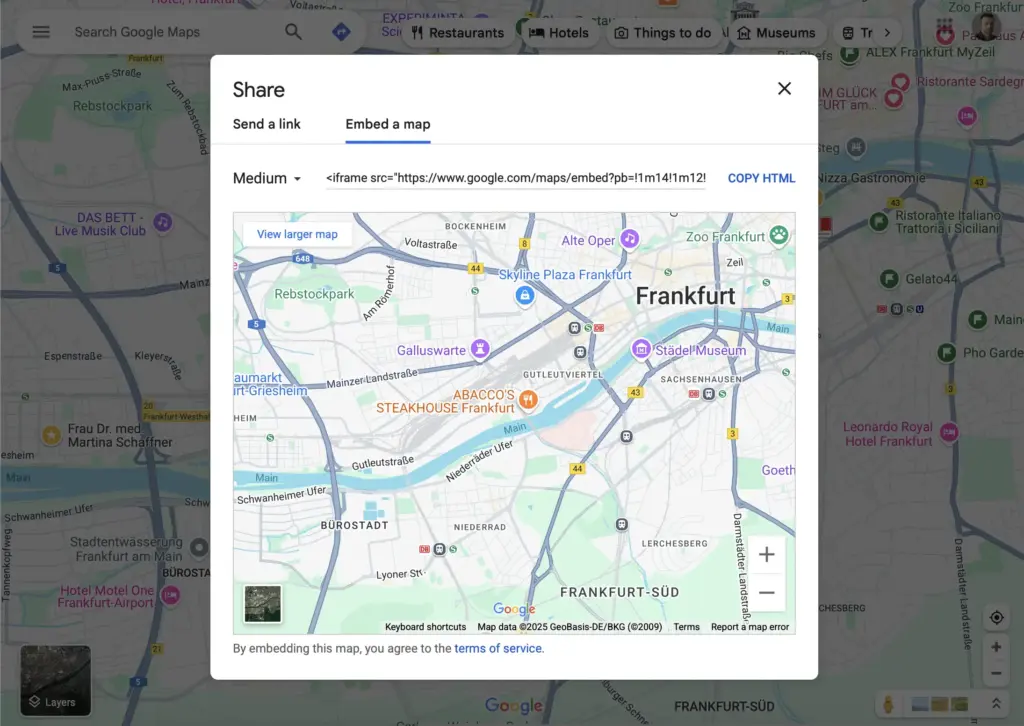Click the search magnifier icon
Viewport: 1024px width, 726px height.
pos(293,31)
